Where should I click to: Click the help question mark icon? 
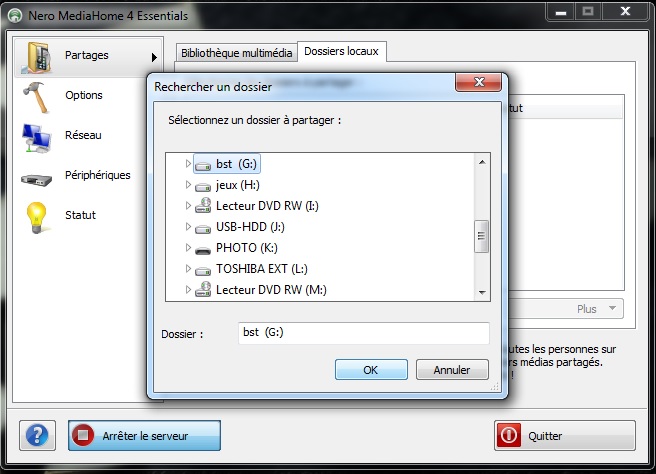point(37,435)
